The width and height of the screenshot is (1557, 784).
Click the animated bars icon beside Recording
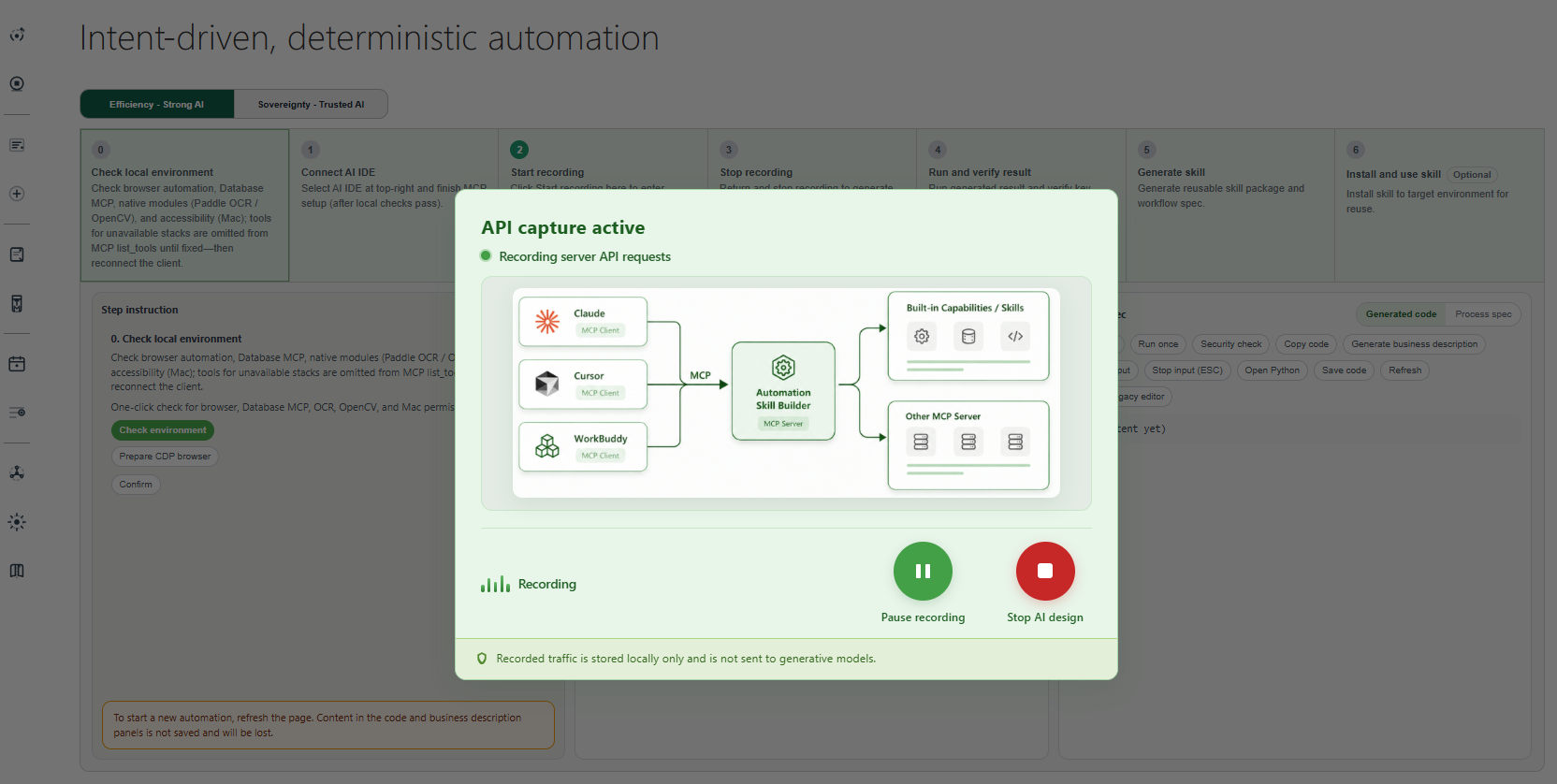(495, 584)
